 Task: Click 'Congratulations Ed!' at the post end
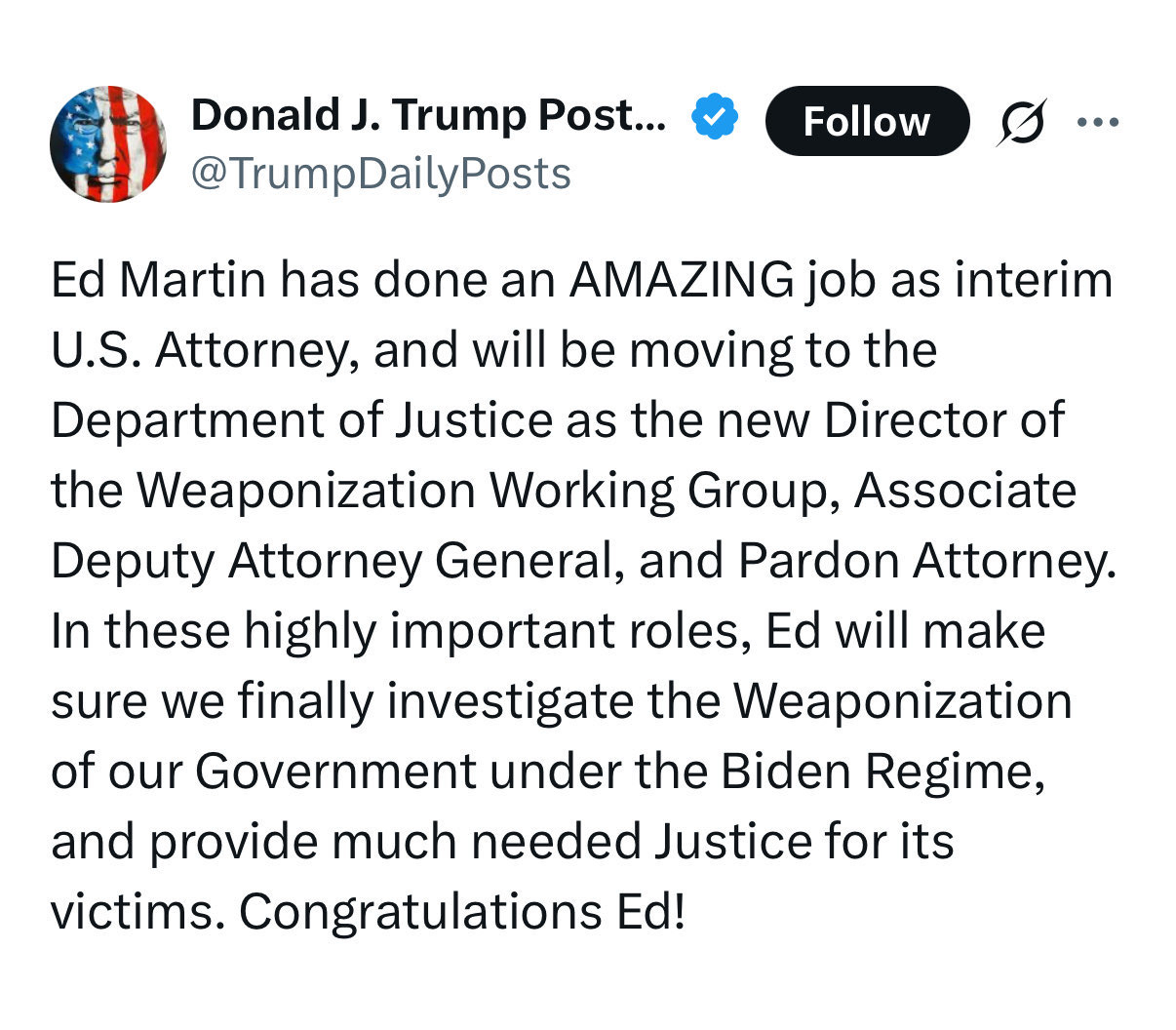click(x=462, y=912)
